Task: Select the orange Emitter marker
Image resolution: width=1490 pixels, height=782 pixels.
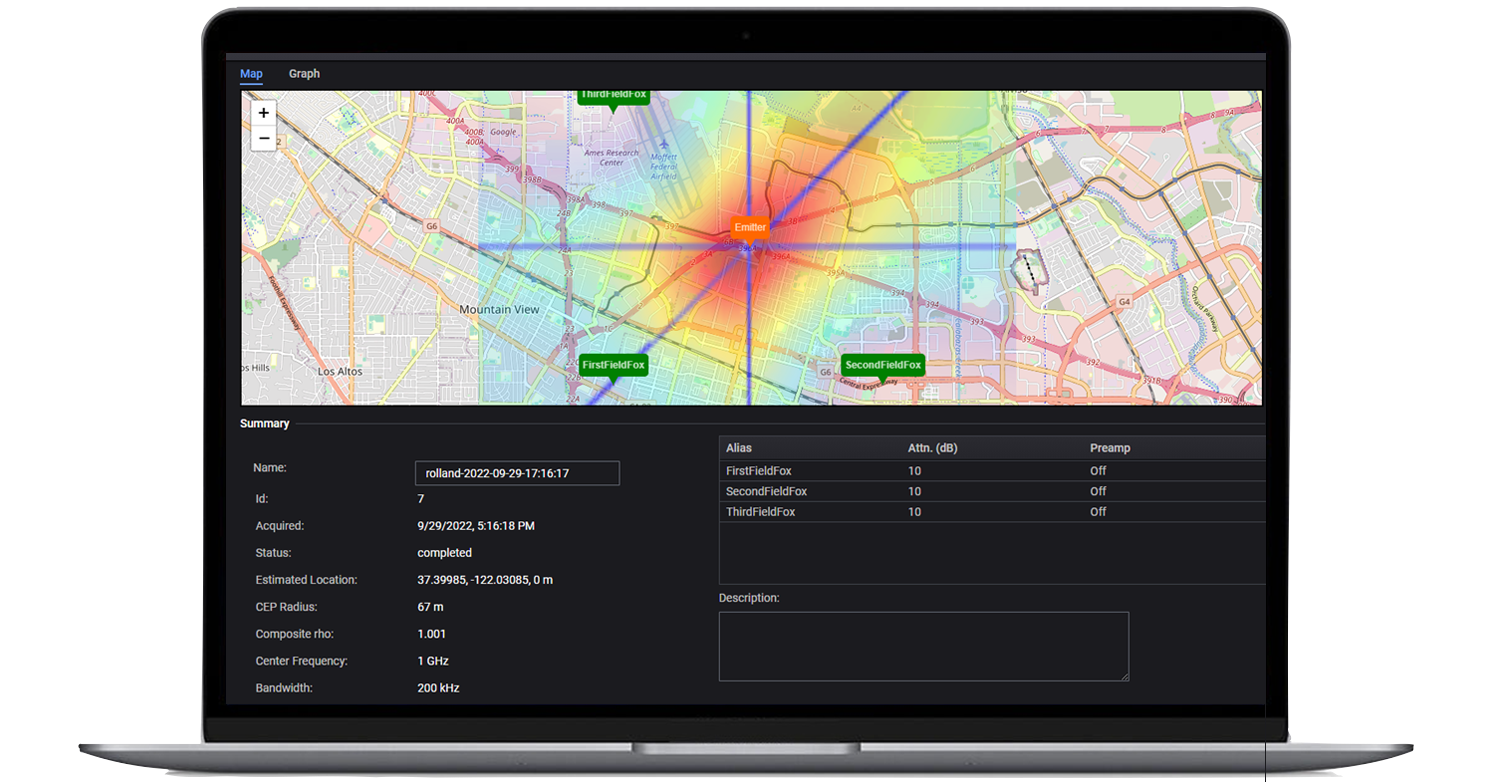Action: 750,228
